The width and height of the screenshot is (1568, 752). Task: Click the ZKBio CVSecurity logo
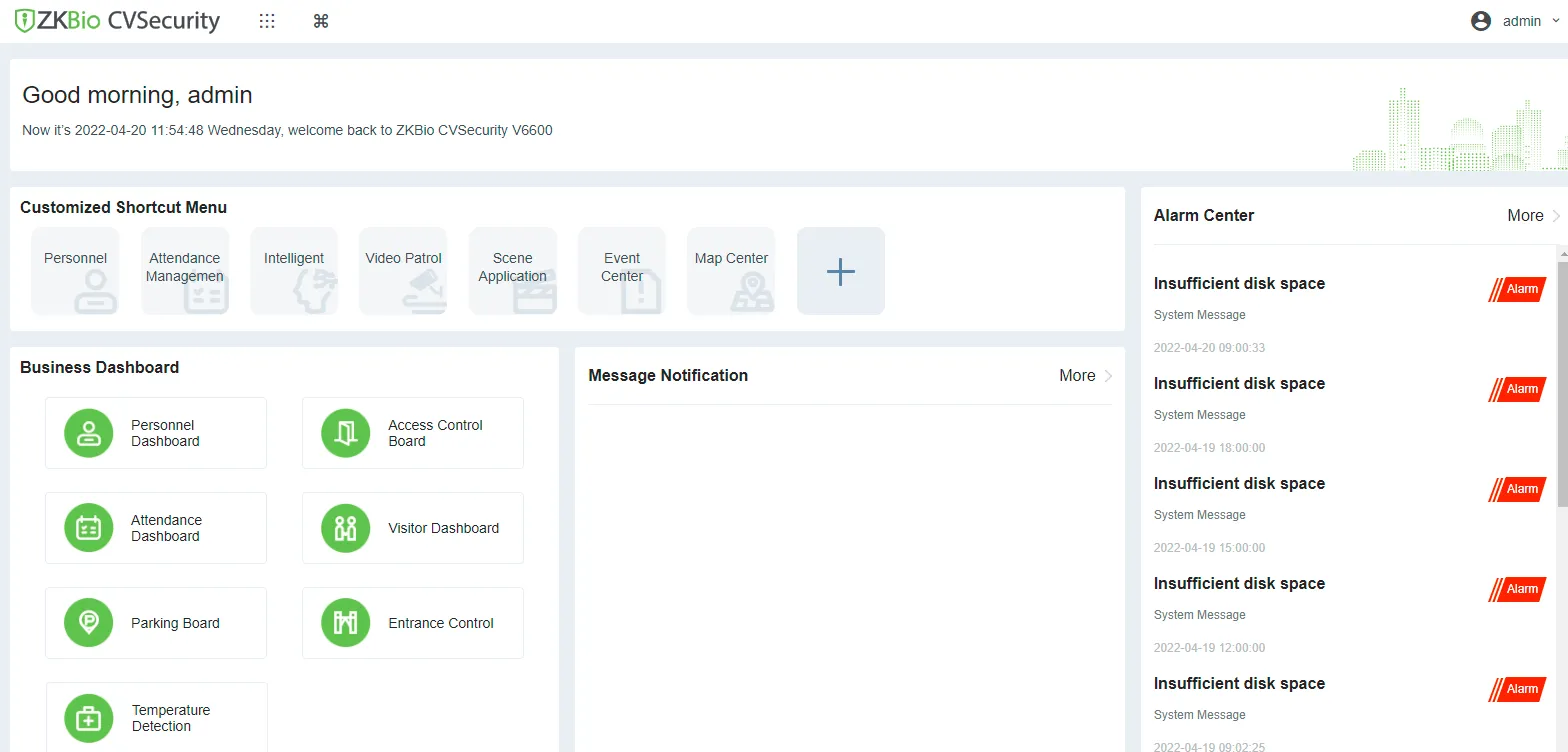tap(117, 21)
